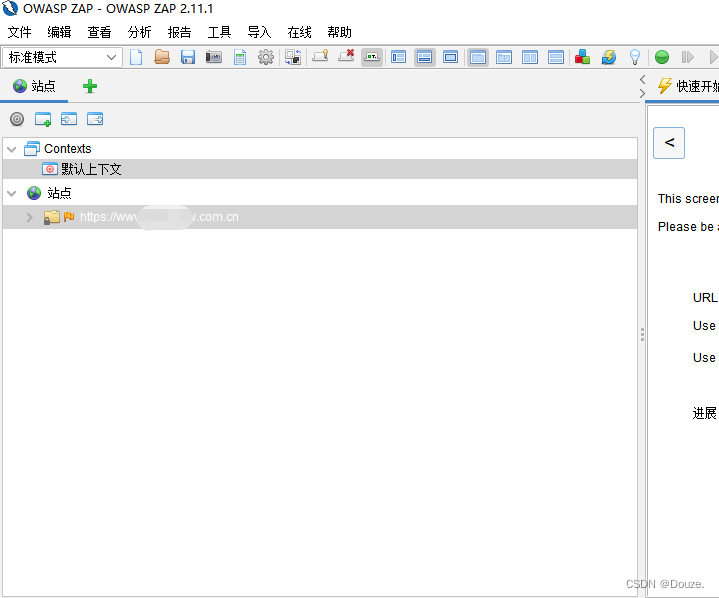The height and width of the screenshot is (598, 719).
Task: Select the 默认上下文 context item
Action: click(x=91, y=169)
